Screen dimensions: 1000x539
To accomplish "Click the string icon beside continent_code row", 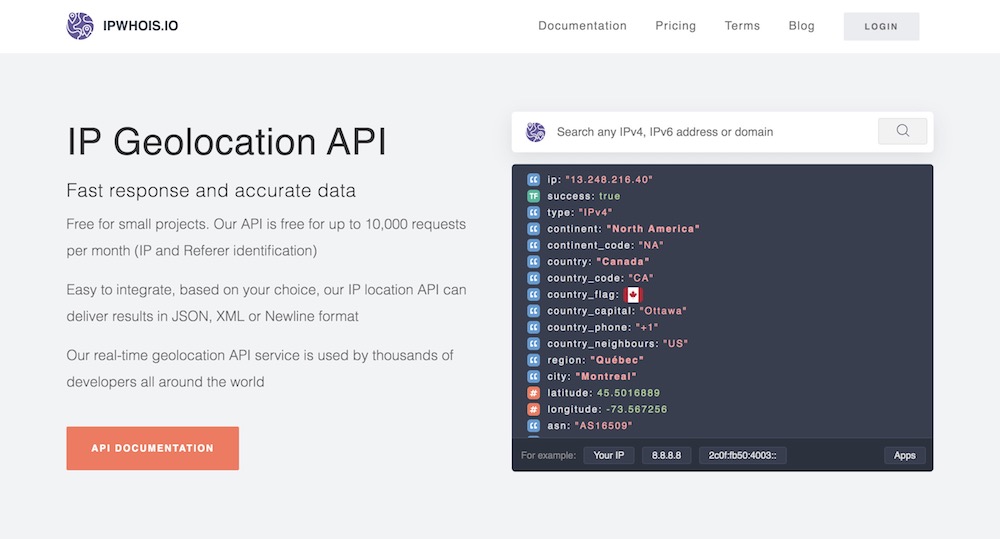I will pos(533,245).
